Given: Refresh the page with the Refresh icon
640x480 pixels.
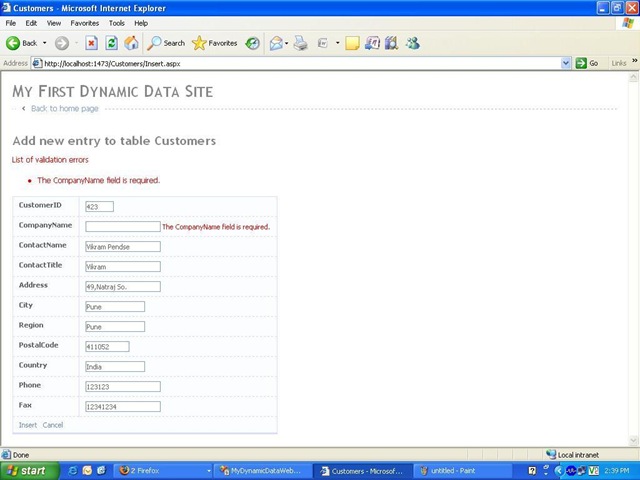Looking at the screenshot, I should tap(111, 43).
